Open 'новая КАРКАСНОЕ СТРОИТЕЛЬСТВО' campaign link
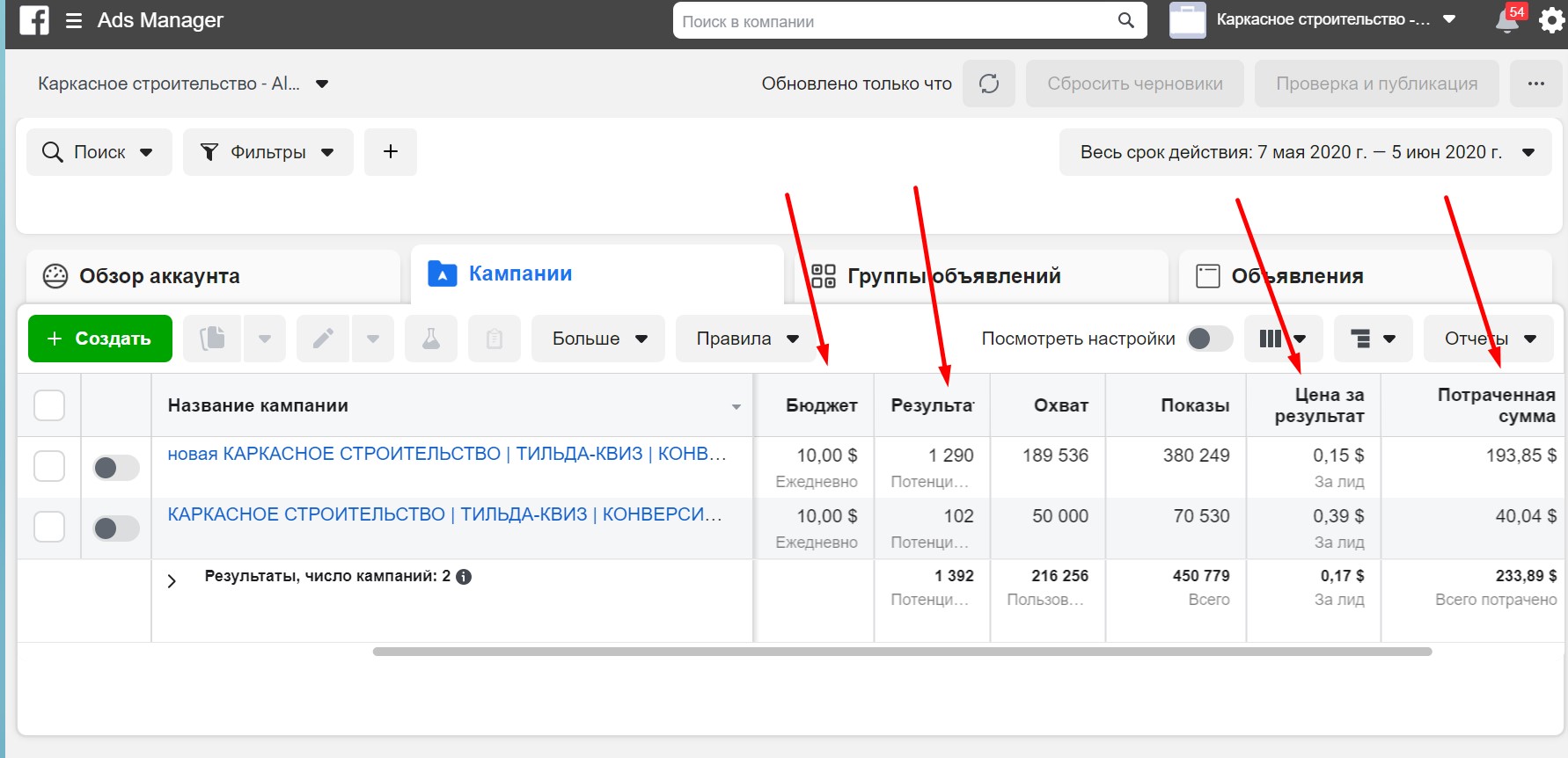The image size is (1568, 758). click(447, 454)
